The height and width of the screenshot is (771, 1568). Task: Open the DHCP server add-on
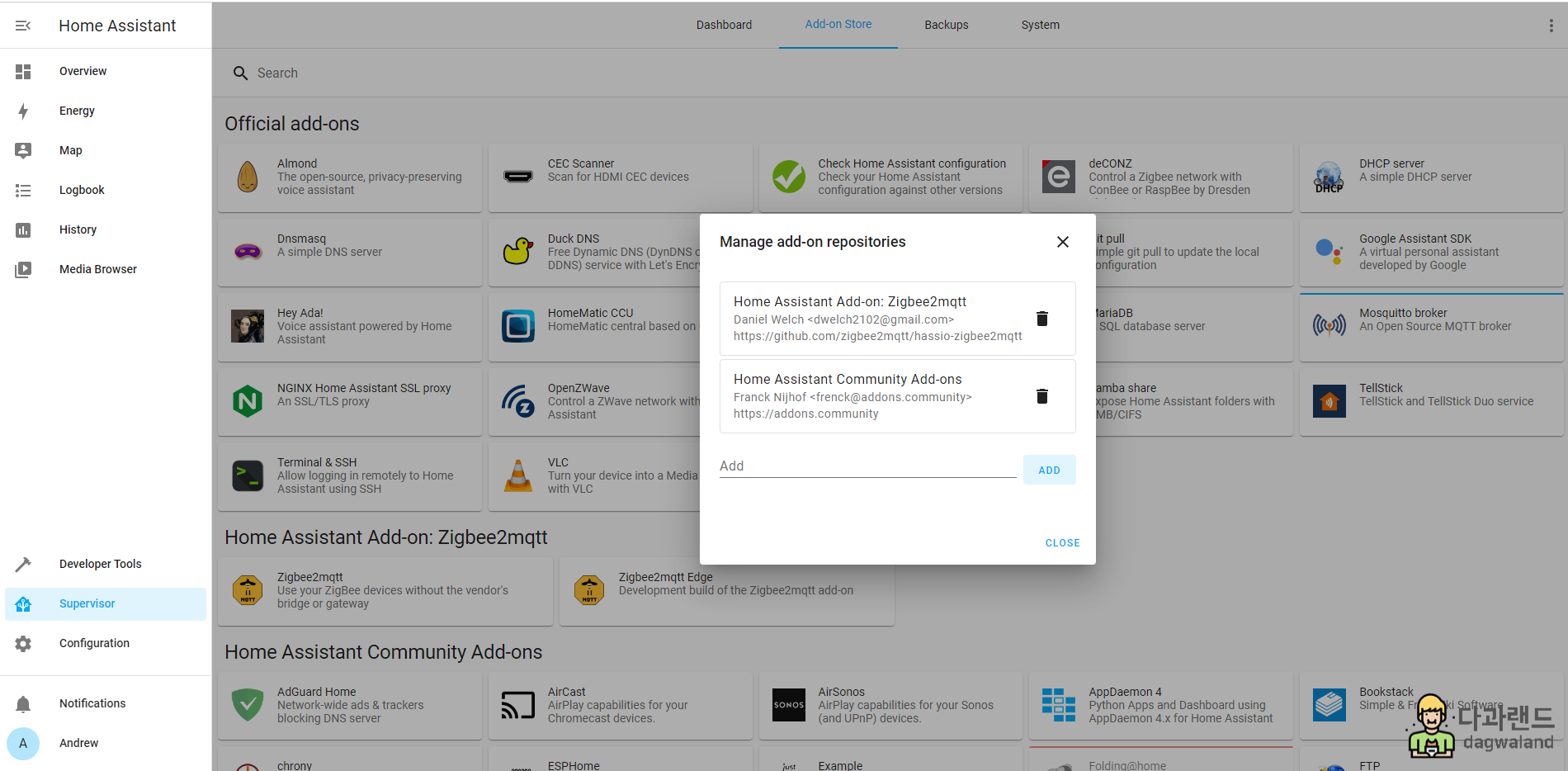[x=1432, y=177]
